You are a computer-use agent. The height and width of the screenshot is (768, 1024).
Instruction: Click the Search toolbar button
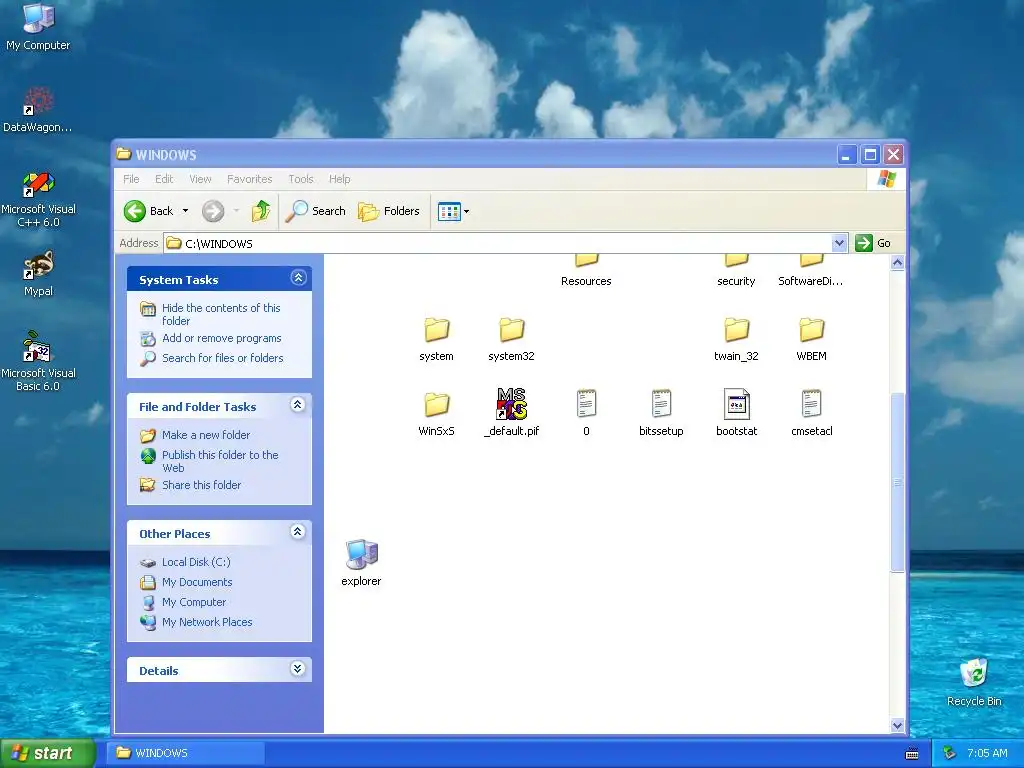pyautogui.click(x=316, y=211)
